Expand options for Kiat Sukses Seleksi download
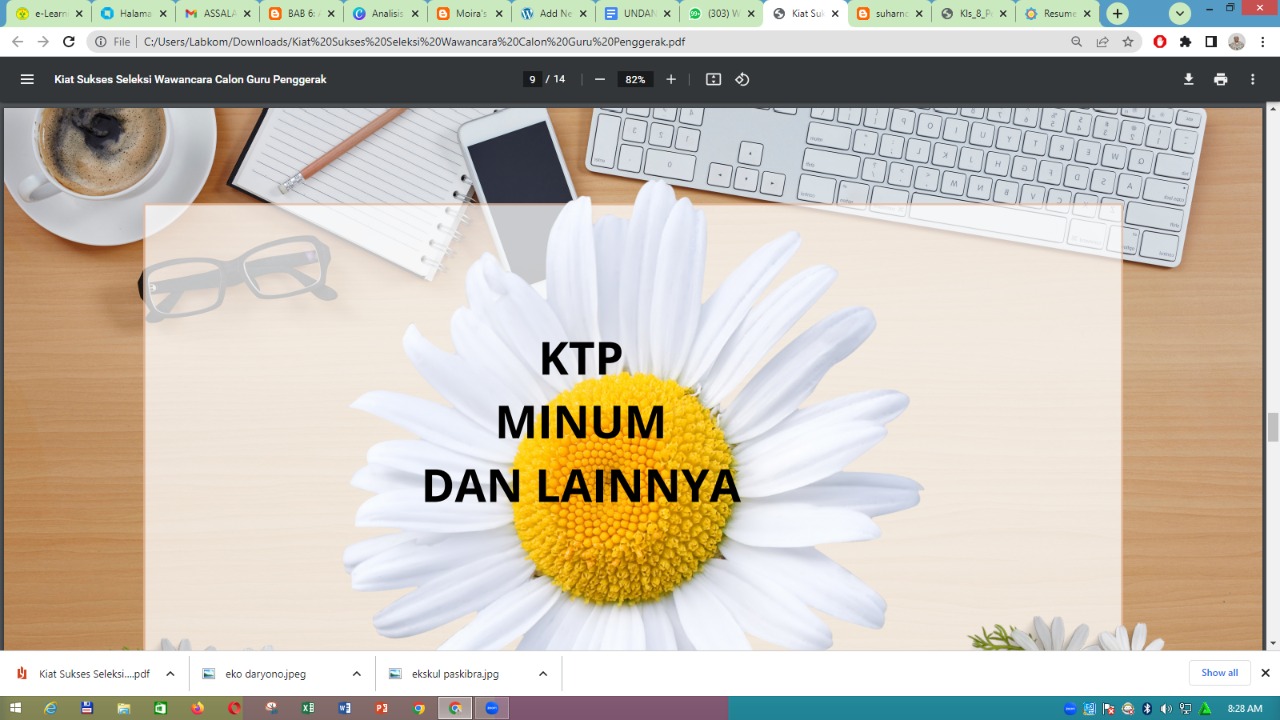Image resolution: width=1280 pixels, height=720 pixels. click(x=170, y=673)
